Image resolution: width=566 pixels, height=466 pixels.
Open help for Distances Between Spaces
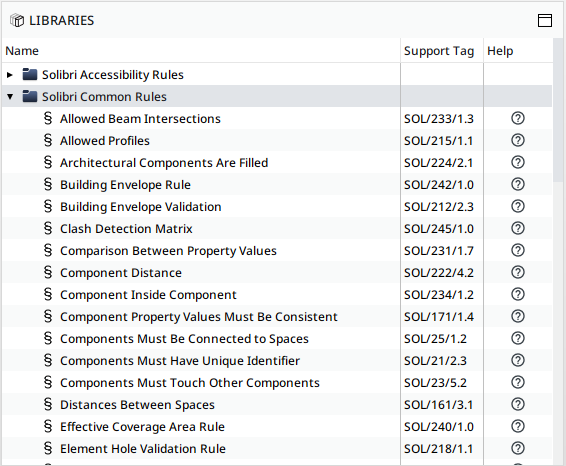click(518, 405)
